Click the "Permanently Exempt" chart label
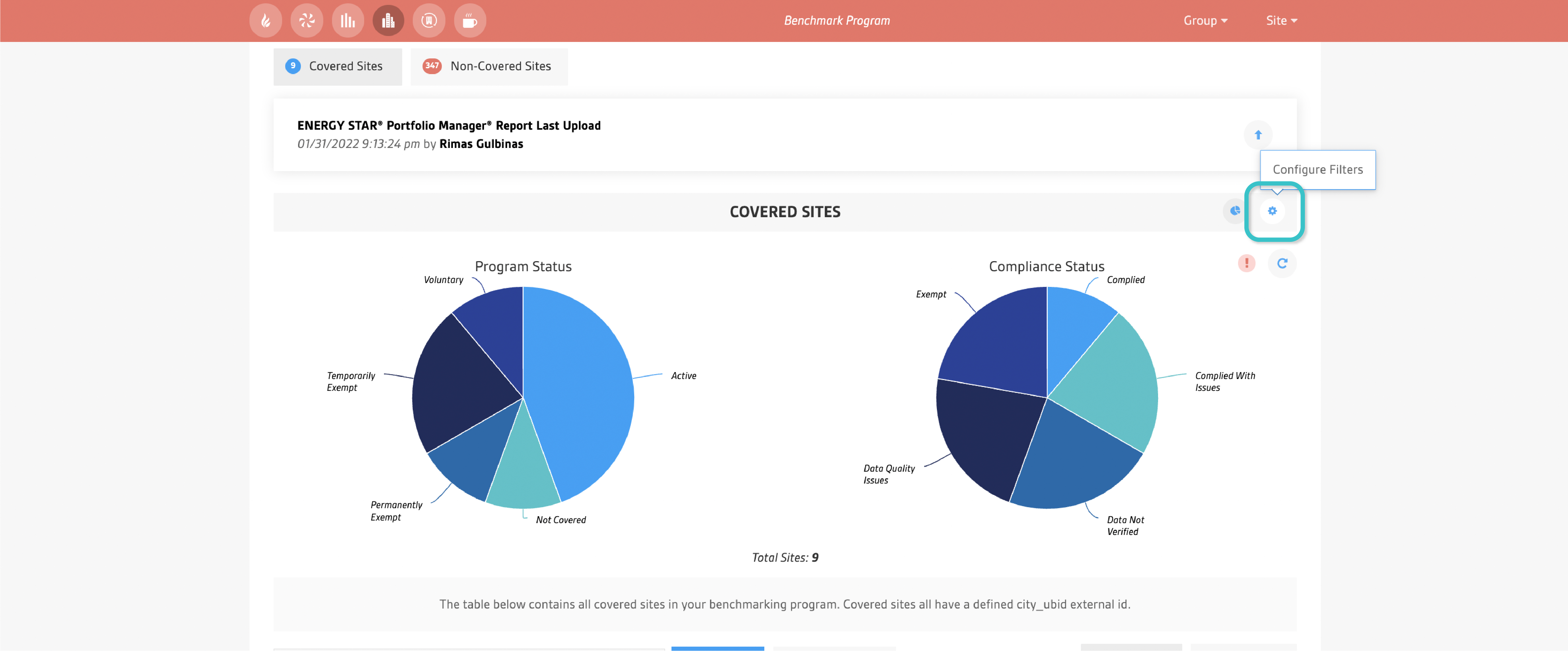1568x651 pixels. point(396,511)
